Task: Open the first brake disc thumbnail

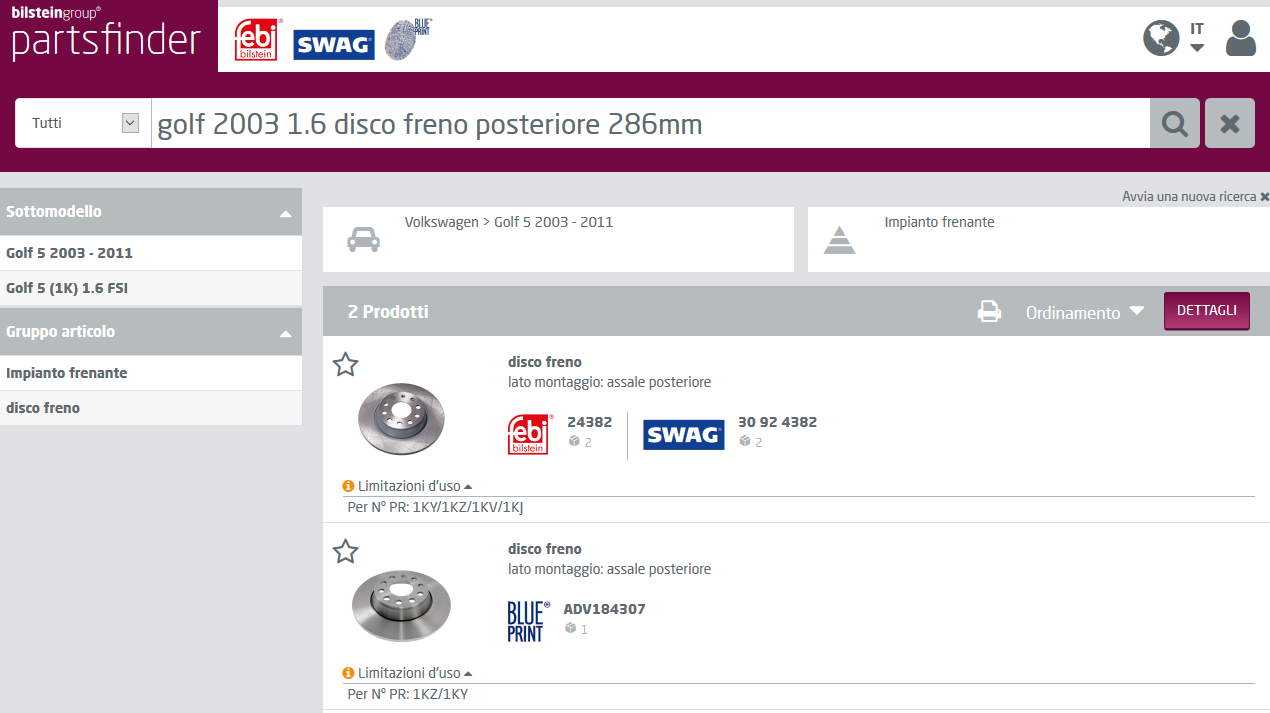Action: (x=401, y=418)
